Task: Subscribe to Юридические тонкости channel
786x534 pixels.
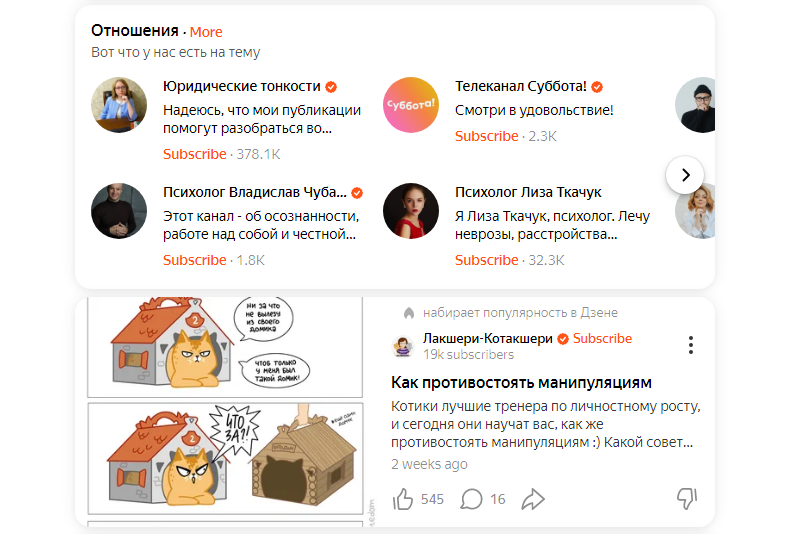Action: pyautogui.click(x=194, y=154)
